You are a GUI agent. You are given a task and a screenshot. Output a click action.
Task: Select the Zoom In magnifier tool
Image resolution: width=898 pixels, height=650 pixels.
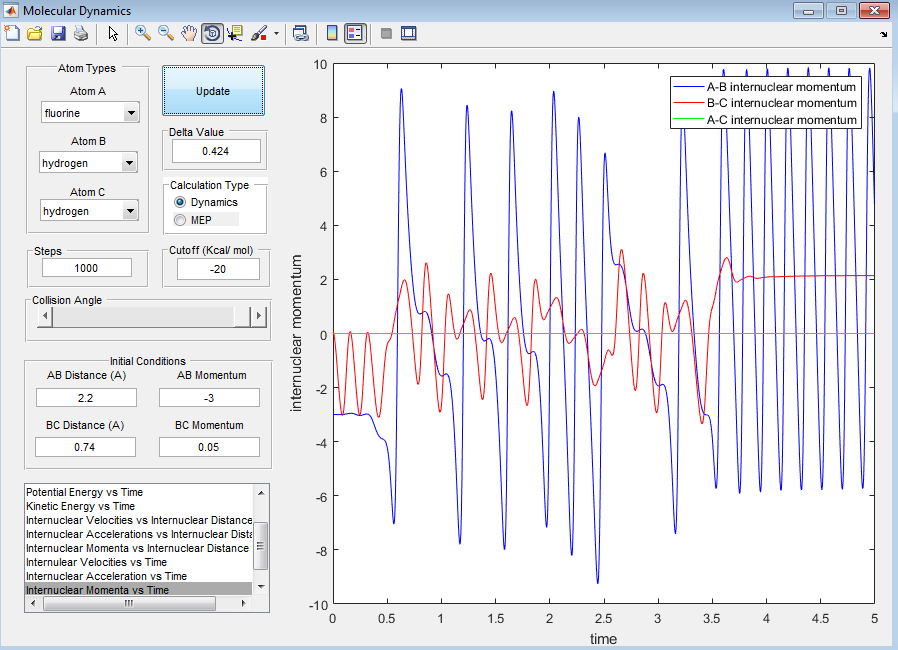[x=143, y=34]
